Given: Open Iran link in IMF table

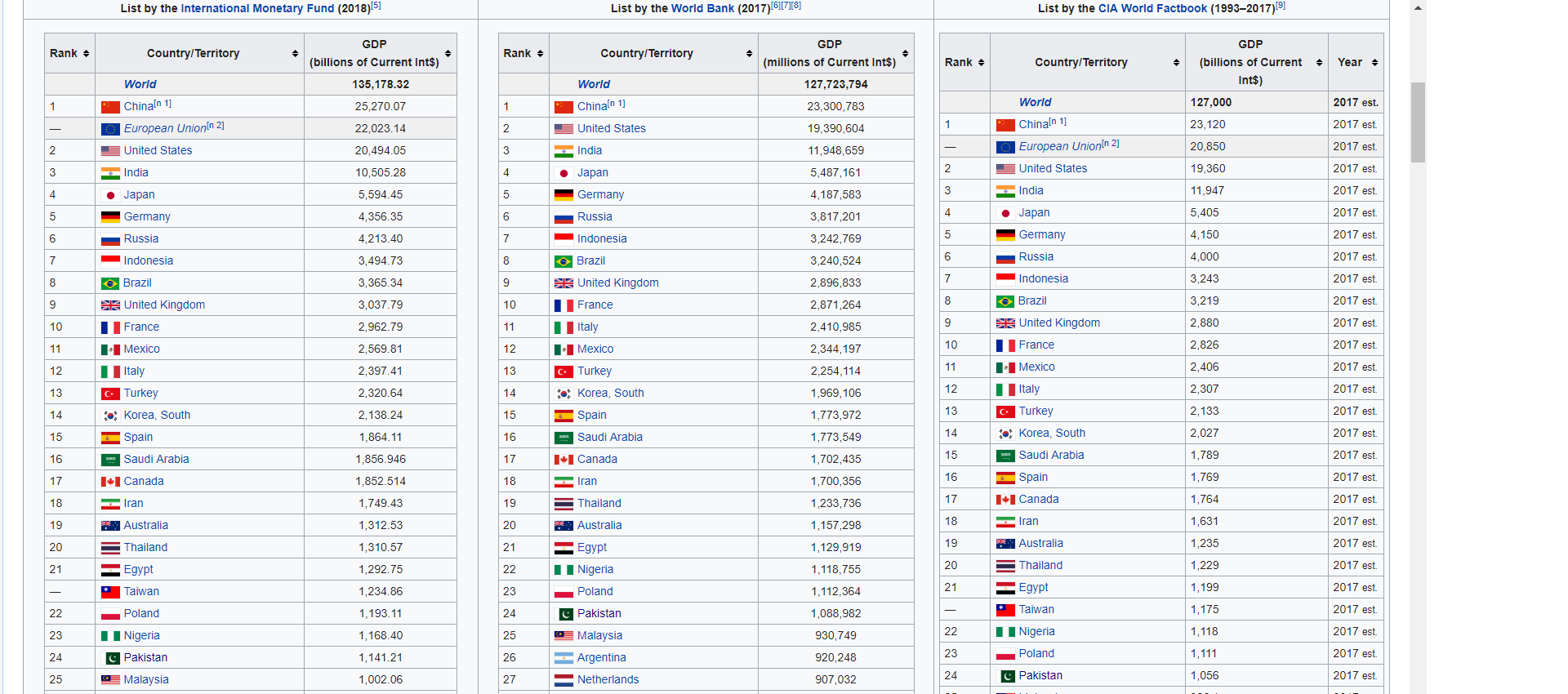Looking at the screenshot, I should pyautogui.click(x=133, y=503).
